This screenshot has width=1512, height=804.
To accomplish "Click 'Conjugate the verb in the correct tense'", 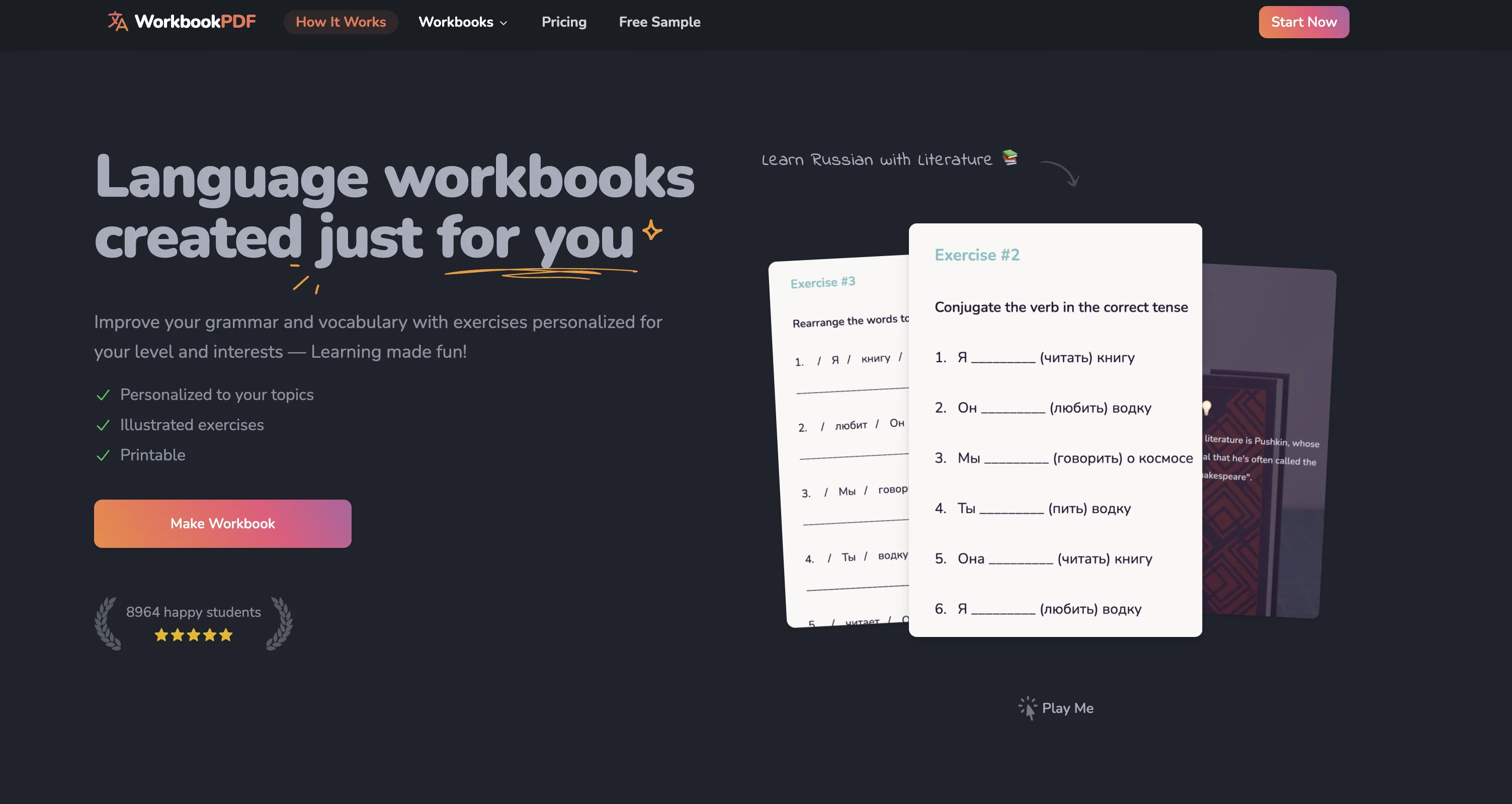I will [1061, 307].
